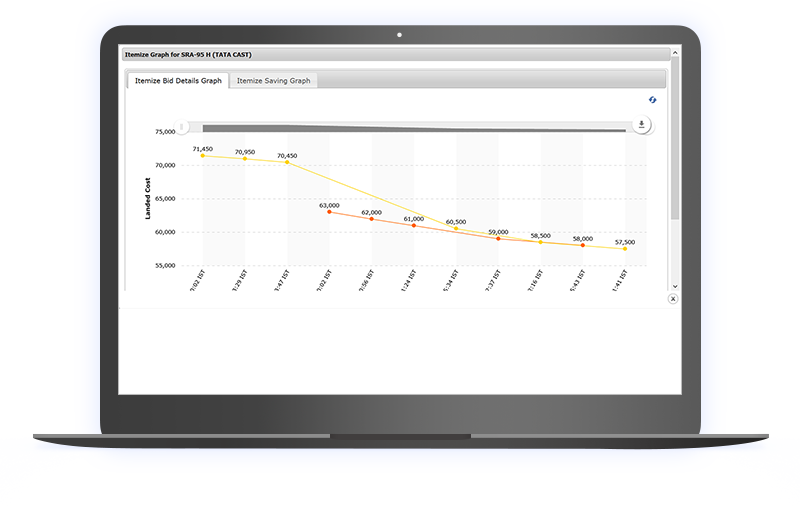Click the 70,000 y-axis label

click(165, 165)
